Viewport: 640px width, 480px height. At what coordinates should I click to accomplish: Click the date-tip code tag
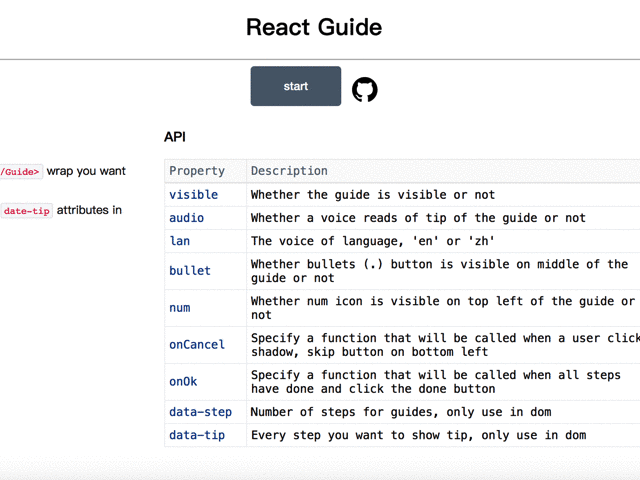(x=27, y=211)
